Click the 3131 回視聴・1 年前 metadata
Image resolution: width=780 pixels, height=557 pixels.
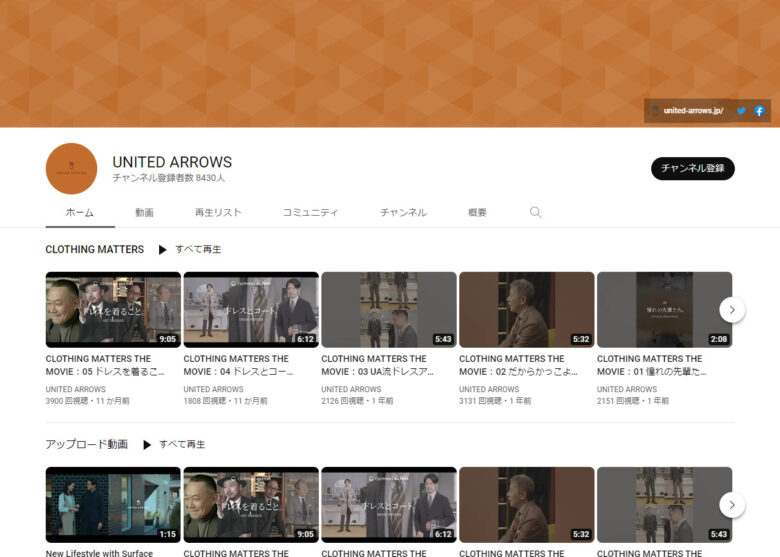pos(495,401)
